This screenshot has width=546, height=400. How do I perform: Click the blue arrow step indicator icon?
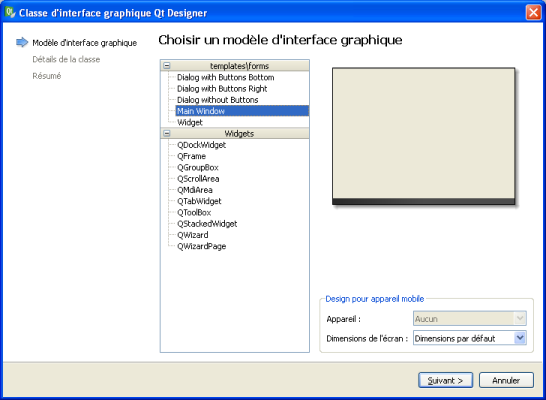coord(22,42)
